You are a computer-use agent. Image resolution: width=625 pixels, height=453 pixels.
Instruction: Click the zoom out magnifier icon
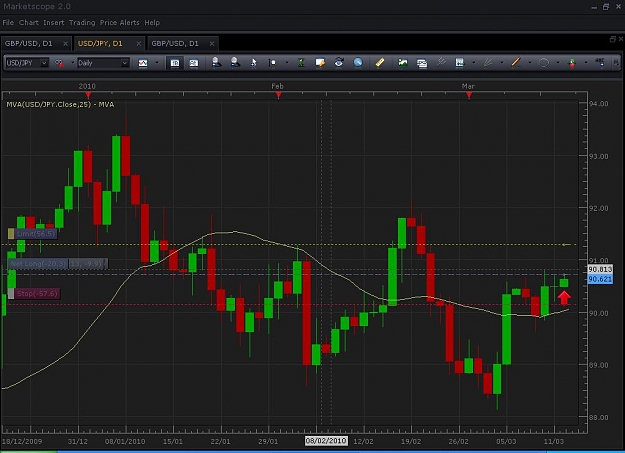(x=216, y=63)
